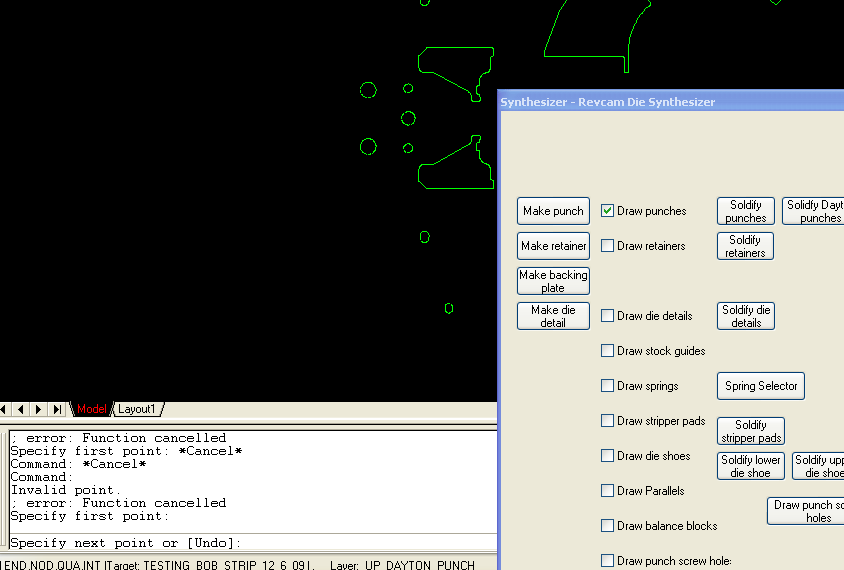Click Soldify lower die shoe button
Screen dimensions: 844x570
750,466
